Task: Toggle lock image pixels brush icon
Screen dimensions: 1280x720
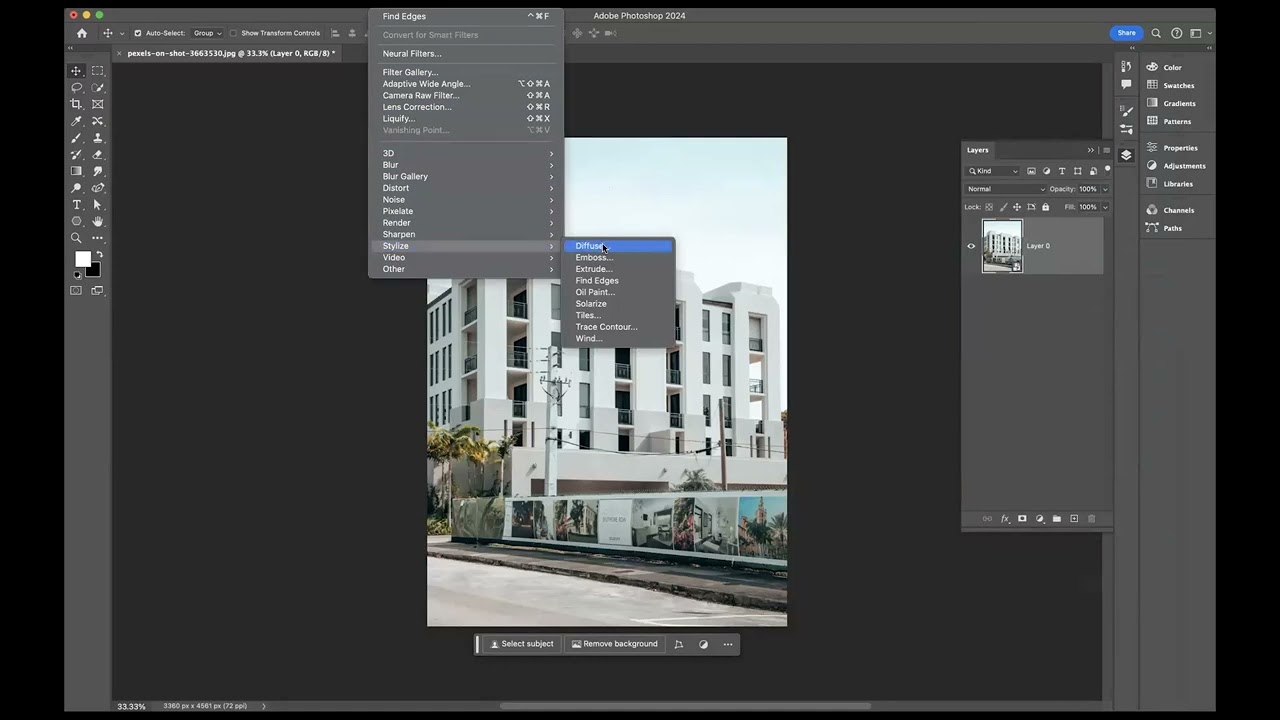Action: coord(1003,207)
